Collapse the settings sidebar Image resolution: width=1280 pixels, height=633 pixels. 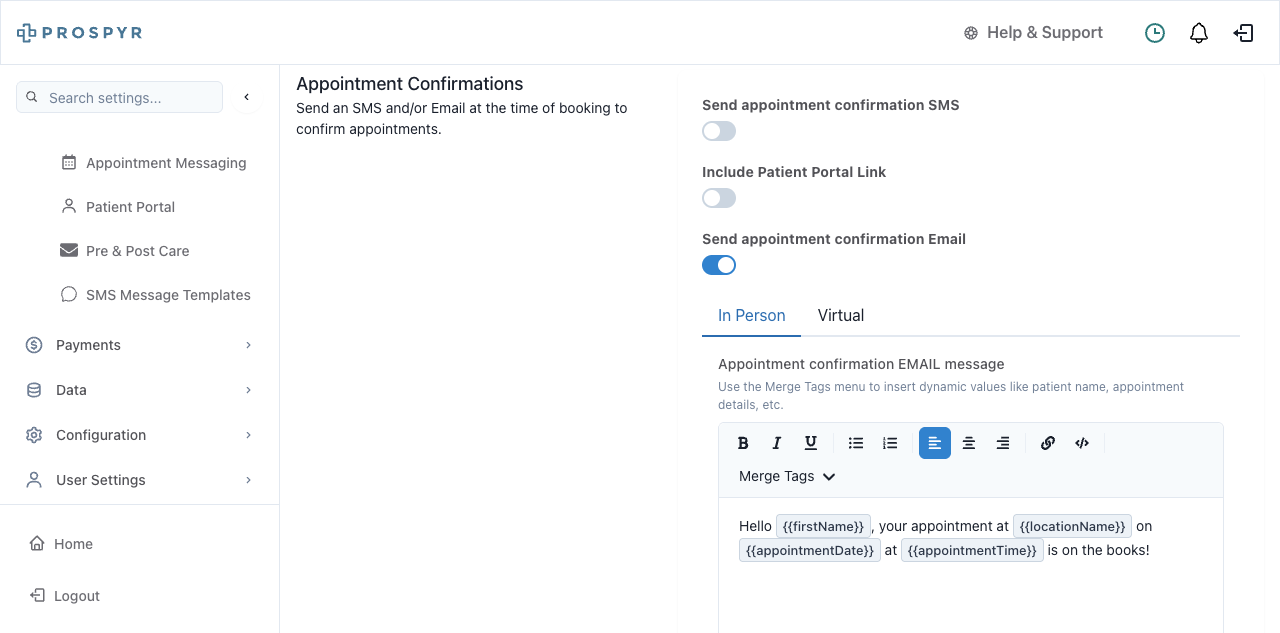coord(247,97)
